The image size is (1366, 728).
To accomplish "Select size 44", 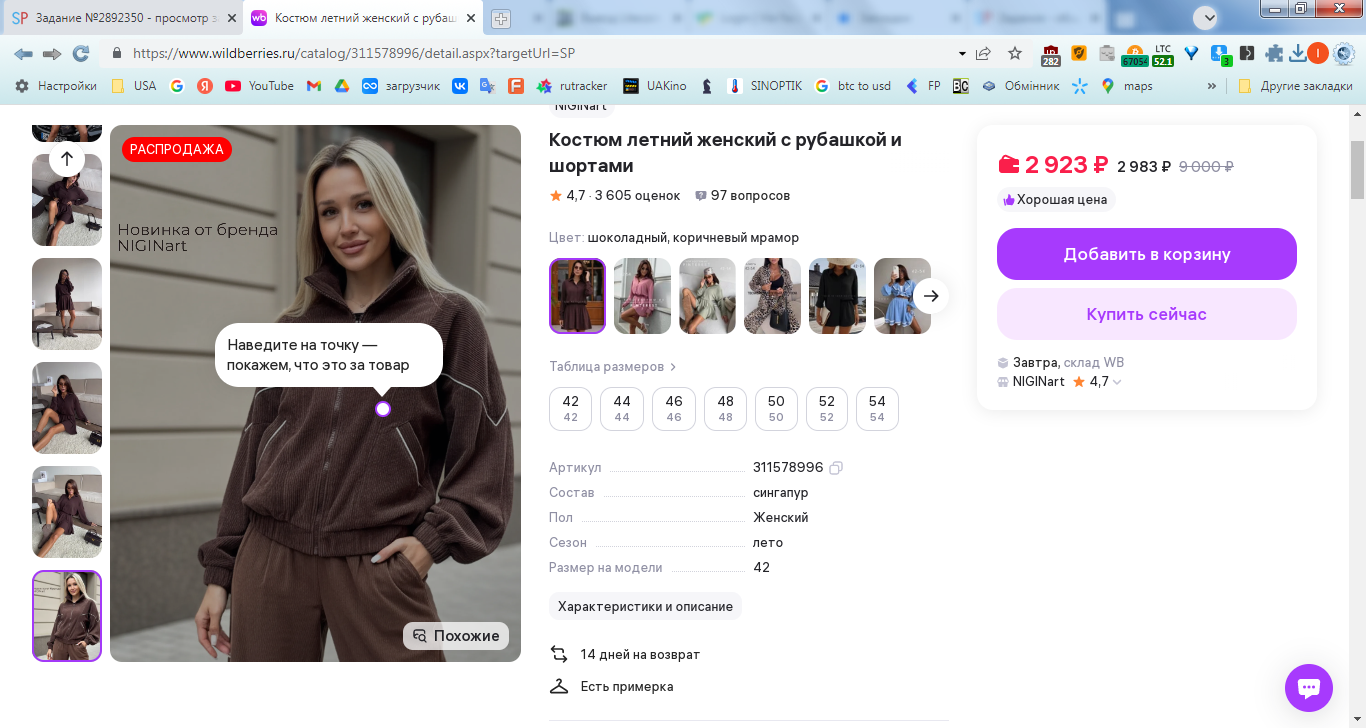I will click(622, 409).
